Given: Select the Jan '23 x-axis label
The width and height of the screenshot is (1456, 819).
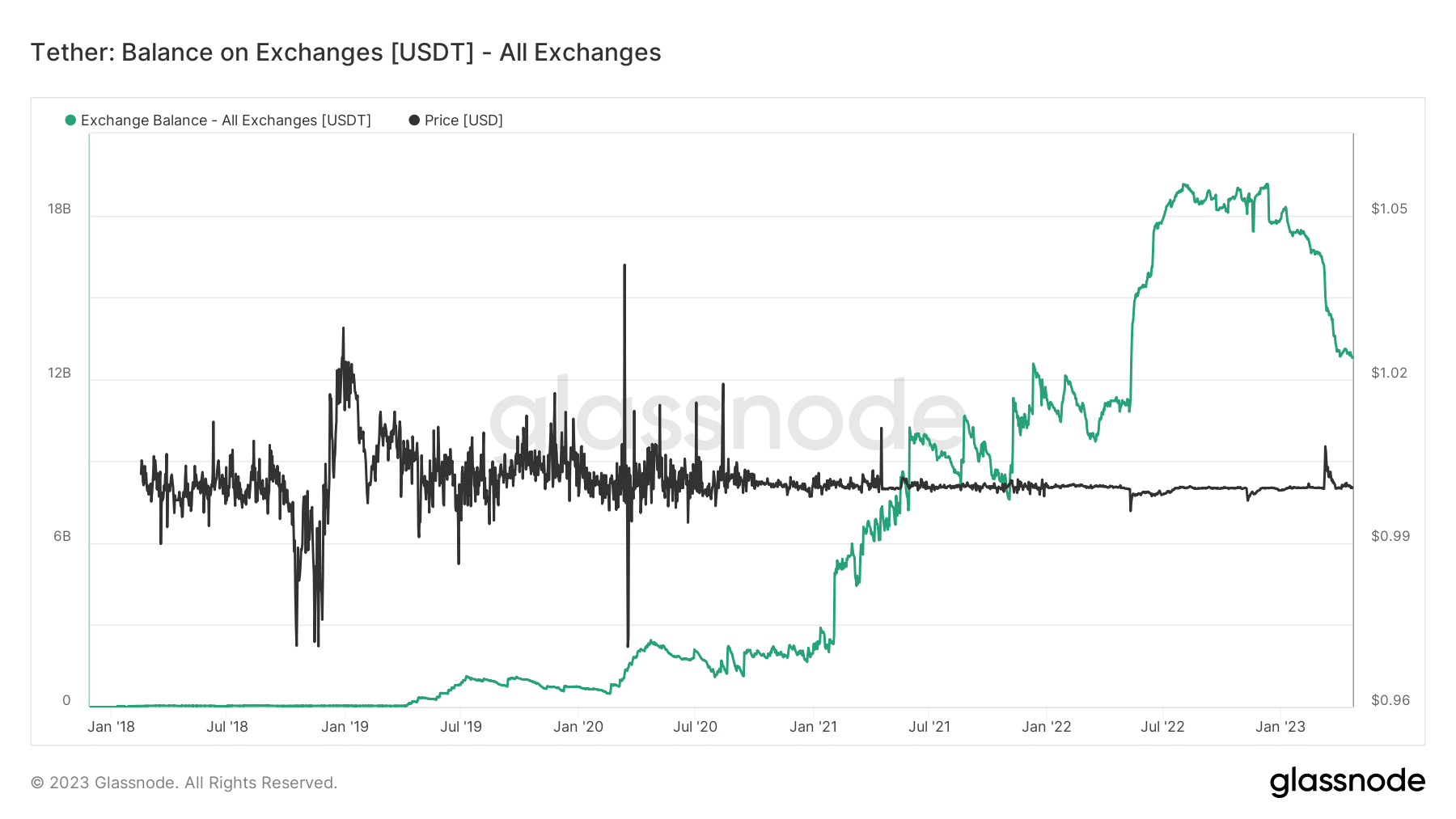Looking at the screenshot, I should click(1280, 727).
